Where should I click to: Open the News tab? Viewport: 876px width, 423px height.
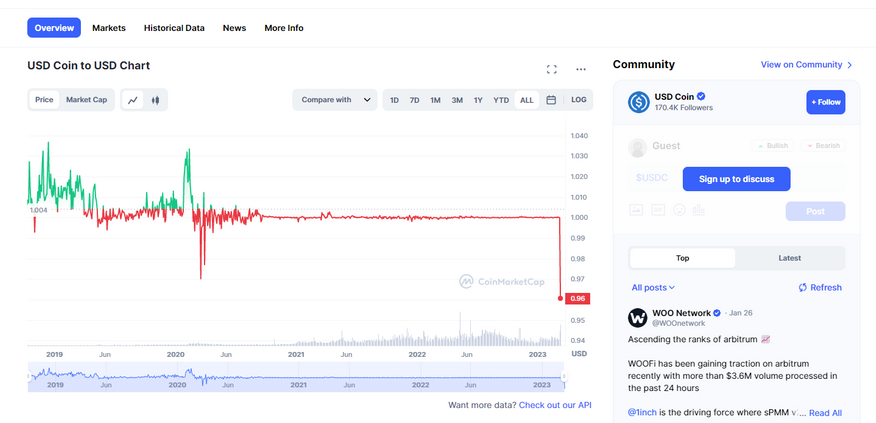234,28
